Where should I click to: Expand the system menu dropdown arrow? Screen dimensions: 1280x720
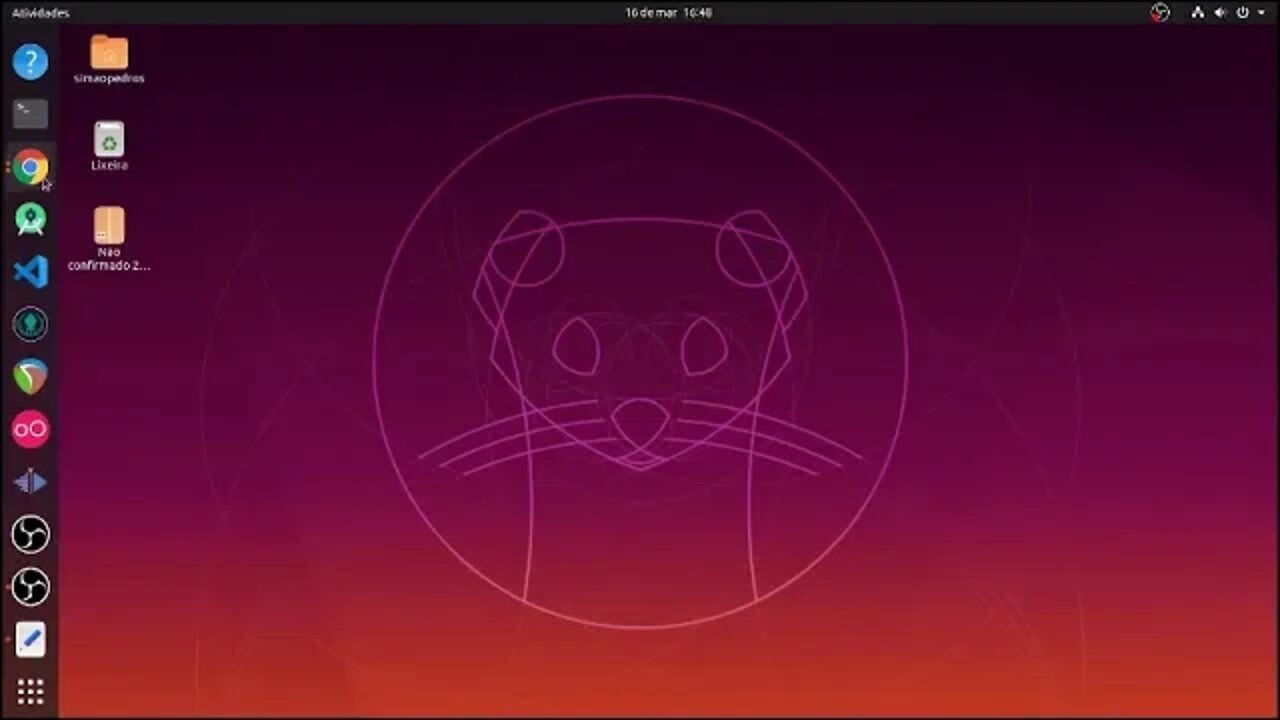click(1261, 13)
